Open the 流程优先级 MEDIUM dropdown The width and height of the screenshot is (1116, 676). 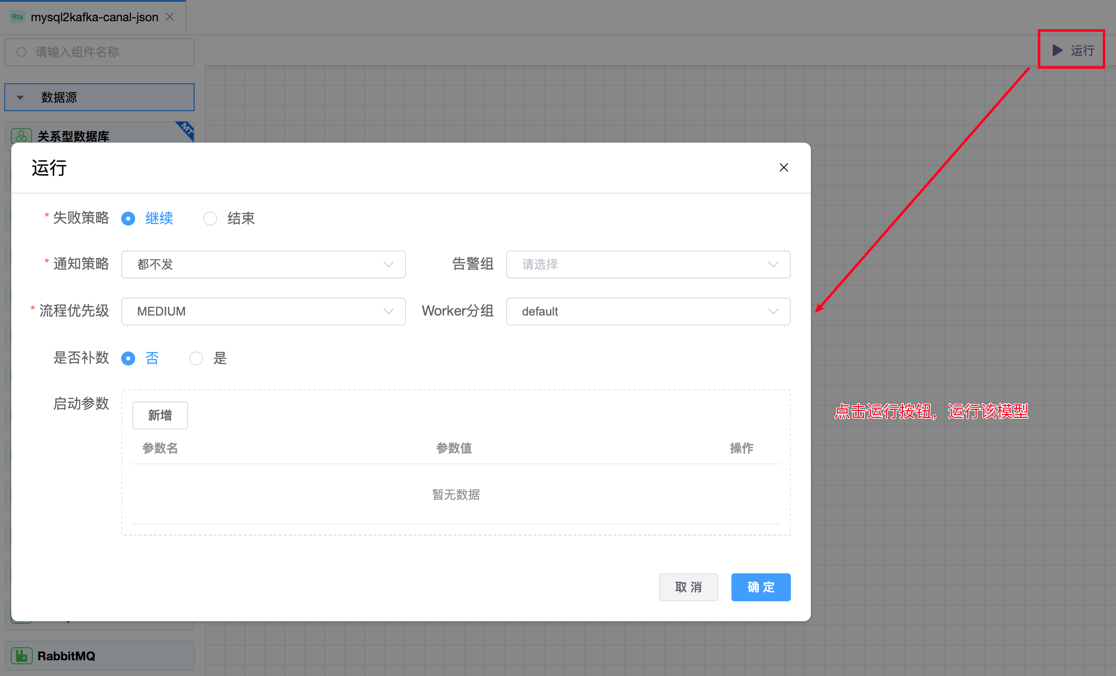263,311
